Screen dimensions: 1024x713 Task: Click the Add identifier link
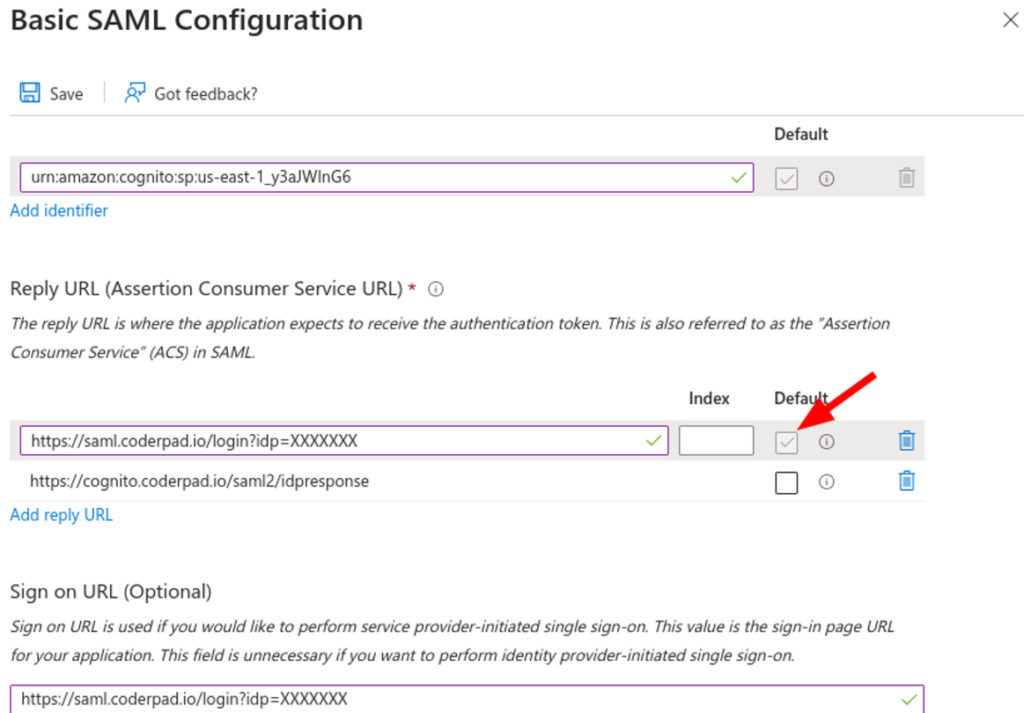click(58, 211)
